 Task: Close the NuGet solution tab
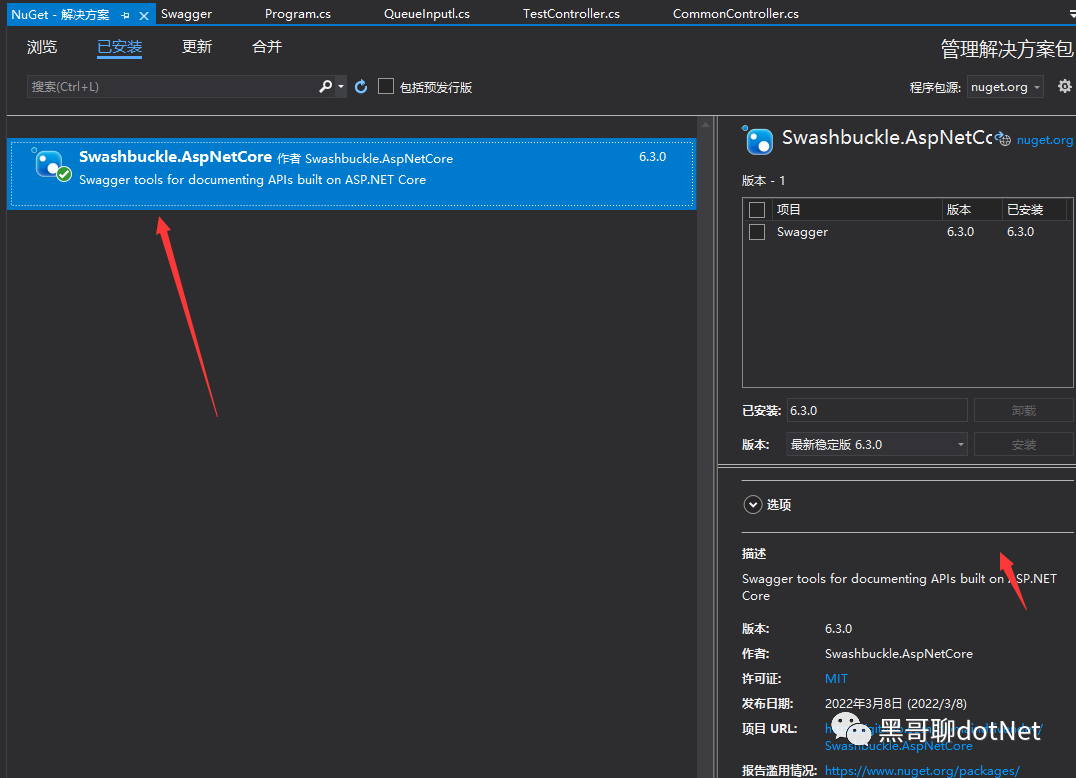(144, 14)
